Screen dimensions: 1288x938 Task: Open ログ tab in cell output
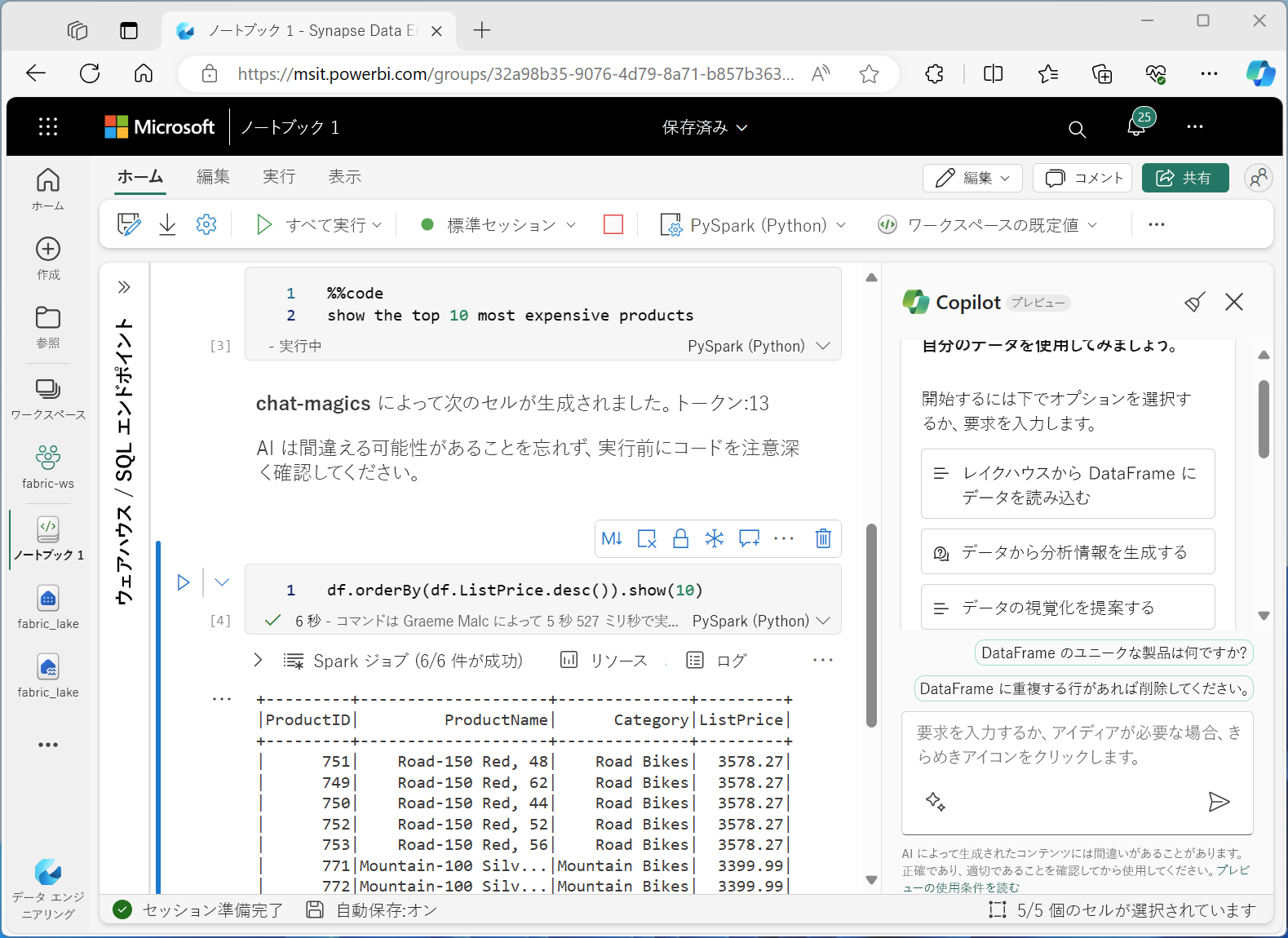click(716, 660)
